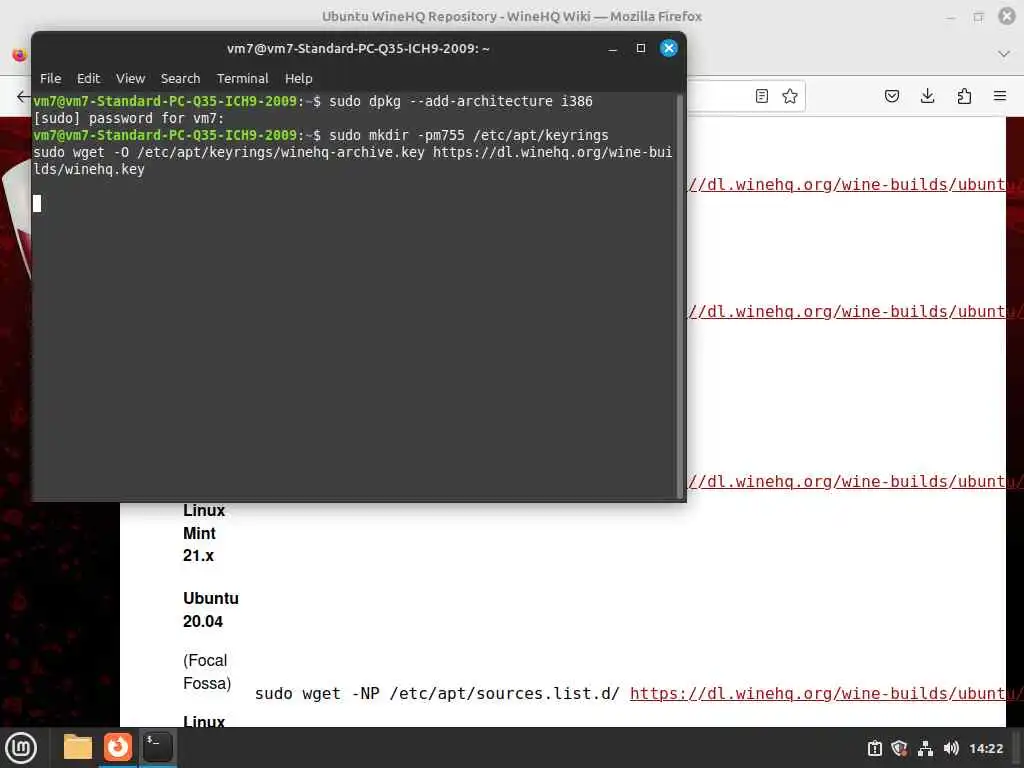Click the terminal cursor area
1024x768 pixels.
[x=37, y=203]
